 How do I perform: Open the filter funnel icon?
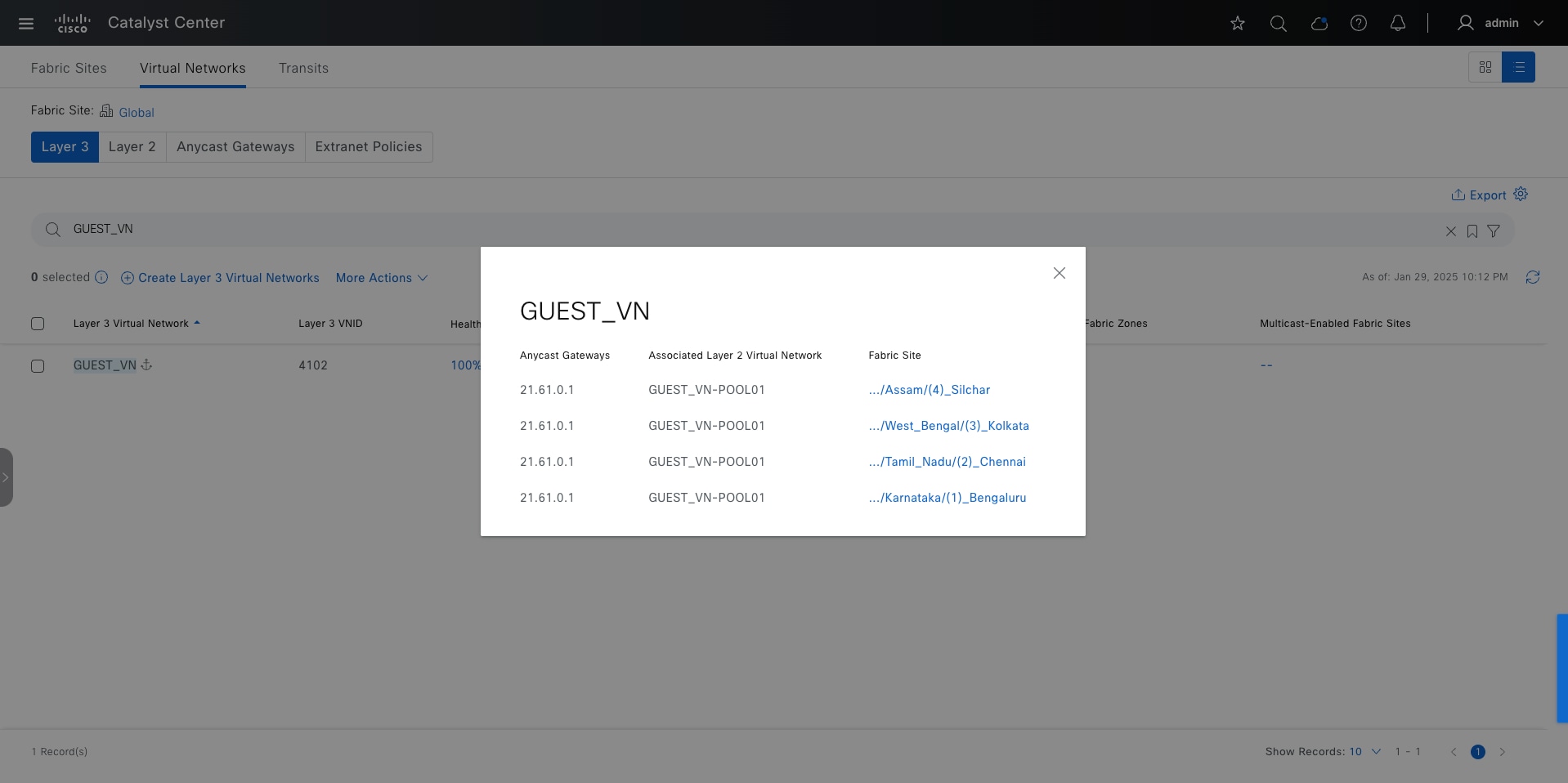(x=1494, y=231)
